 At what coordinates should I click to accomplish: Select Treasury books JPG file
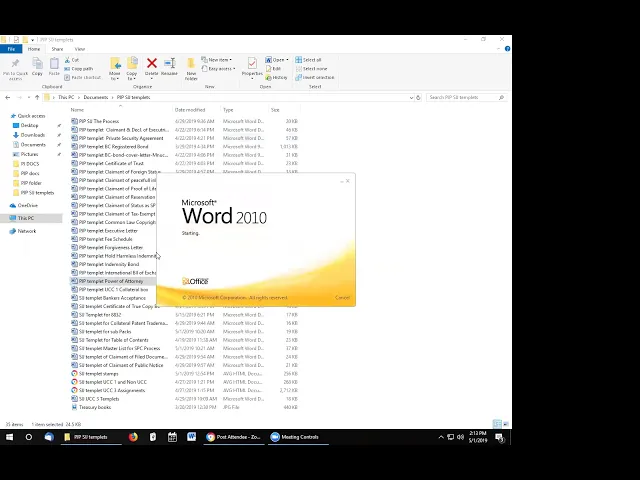pos(95,407)
